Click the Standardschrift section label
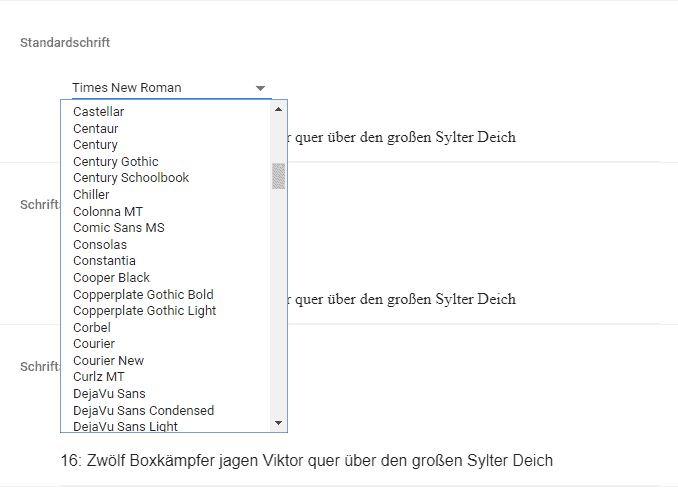This screenshot has width=678, height=488. point(65,42)
